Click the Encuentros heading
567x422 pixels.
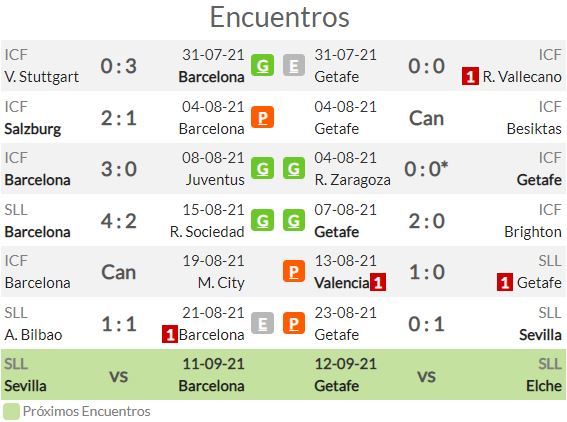tap(280, 17)
